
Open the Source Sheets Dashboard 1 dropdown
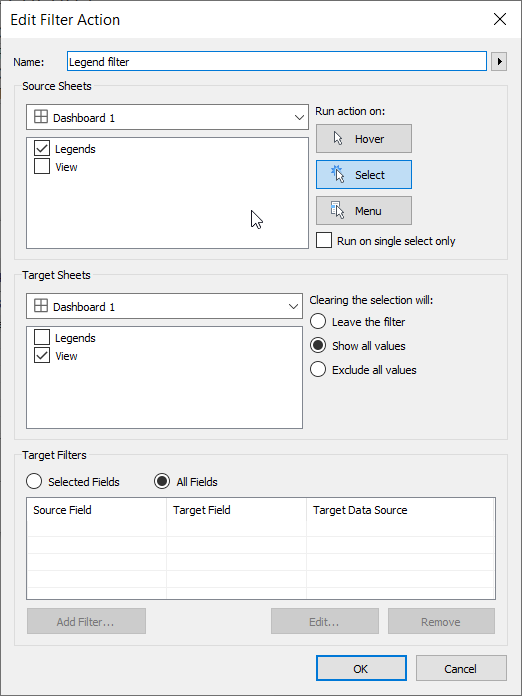pos(167,117)
